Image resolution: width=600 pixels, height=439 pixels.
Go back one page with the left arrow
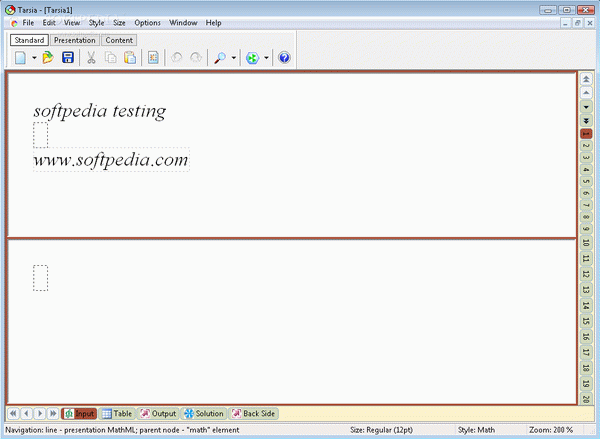point(26,414)
